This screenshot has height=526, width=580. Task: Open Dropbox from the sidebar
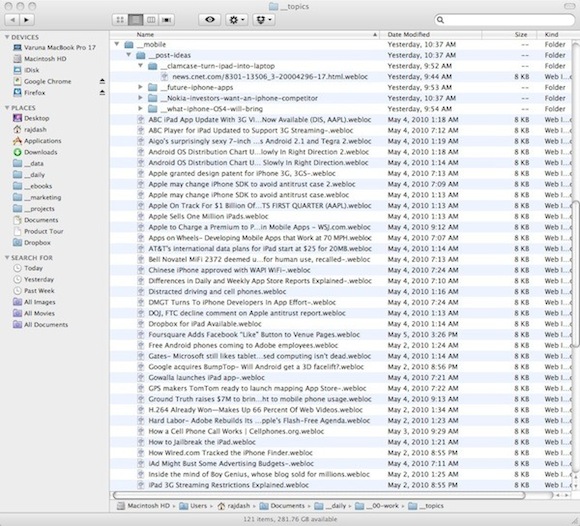click(32, 243)
